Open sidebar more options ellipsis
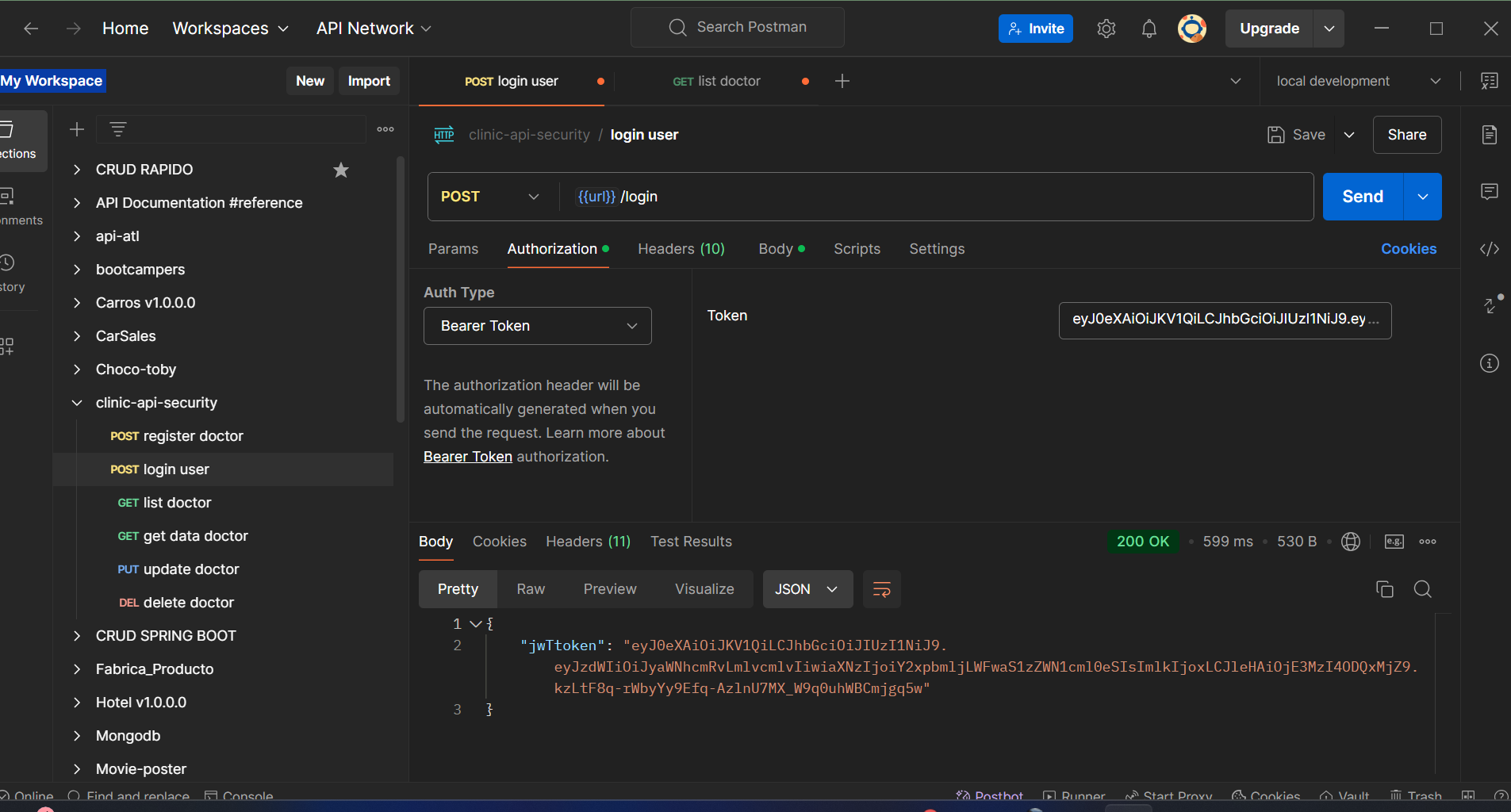Image resolution: width=1511 pixels, height=812 pixels. coord(385,129)
